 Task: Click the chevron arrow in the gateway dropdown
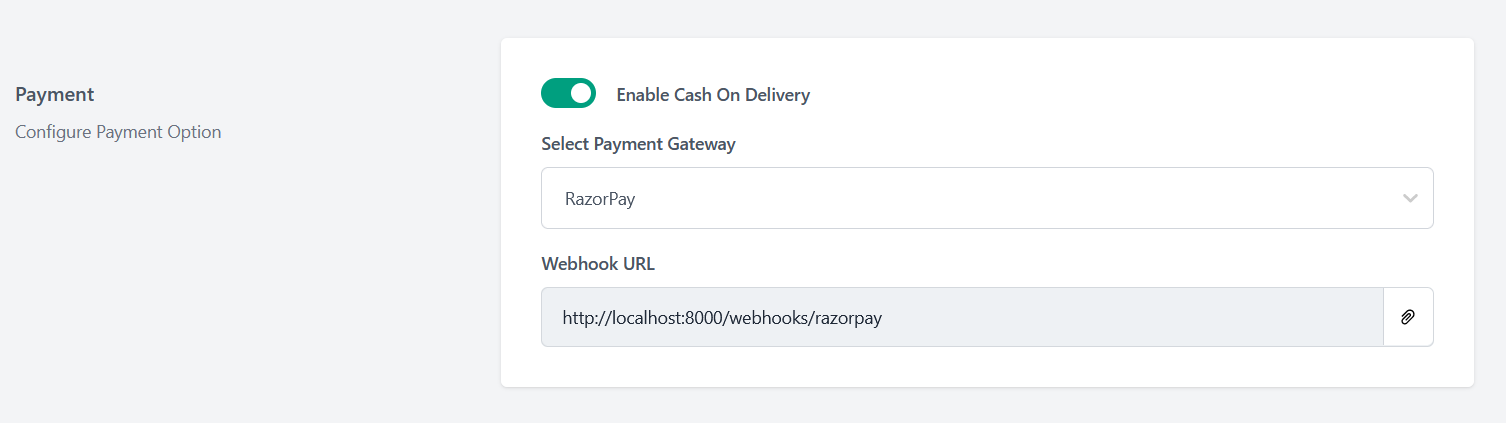(1410, 198)
